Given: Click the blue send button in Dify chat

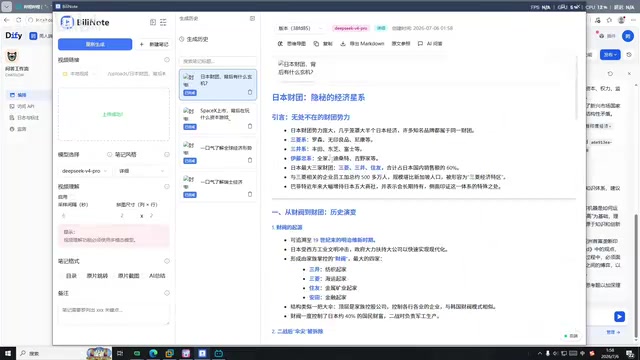Looking at the screenshot, I should tap(619, 317).
